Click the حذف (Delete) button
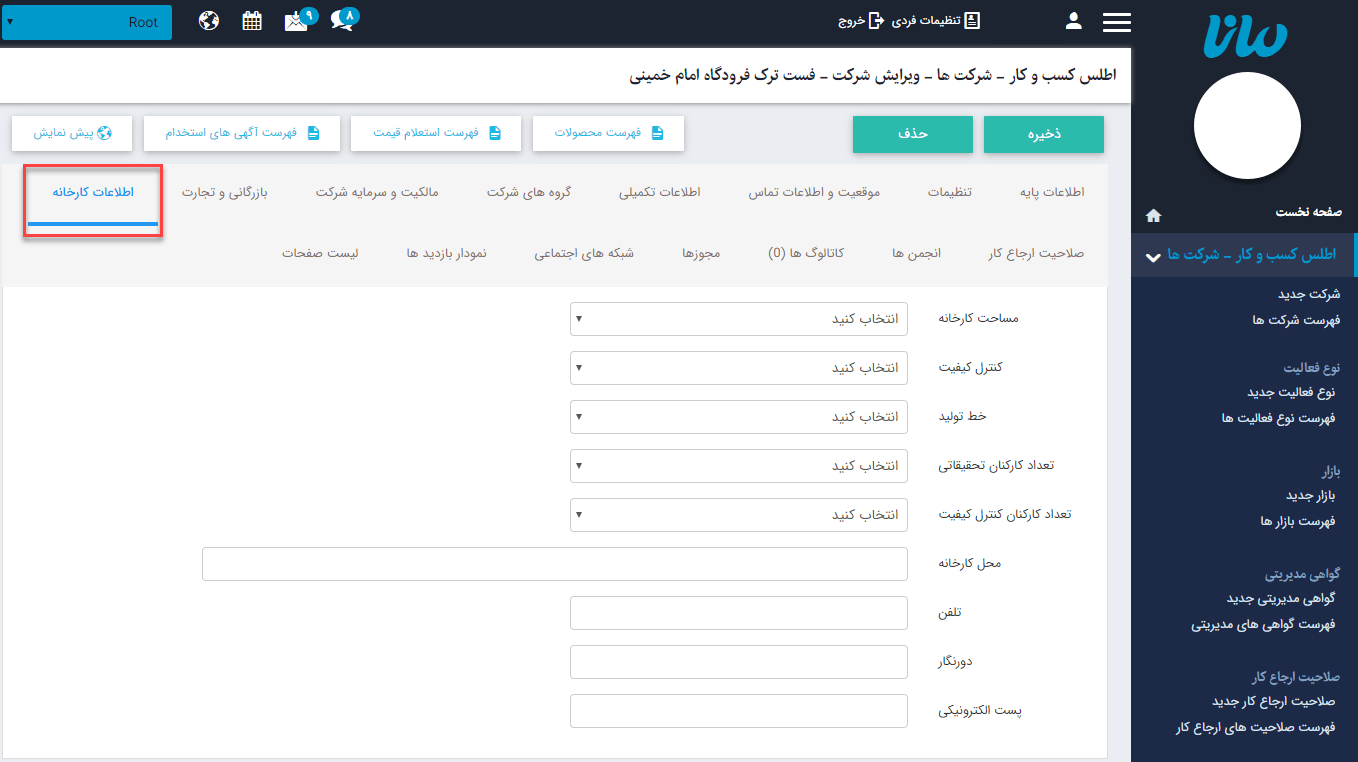1358x762 pixels. (912, 133)
